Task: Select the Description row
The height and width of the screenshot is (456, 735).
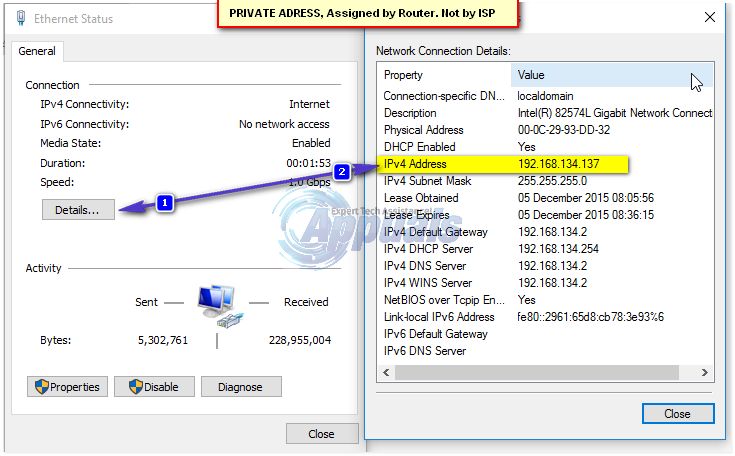Action: pos(545,113)
